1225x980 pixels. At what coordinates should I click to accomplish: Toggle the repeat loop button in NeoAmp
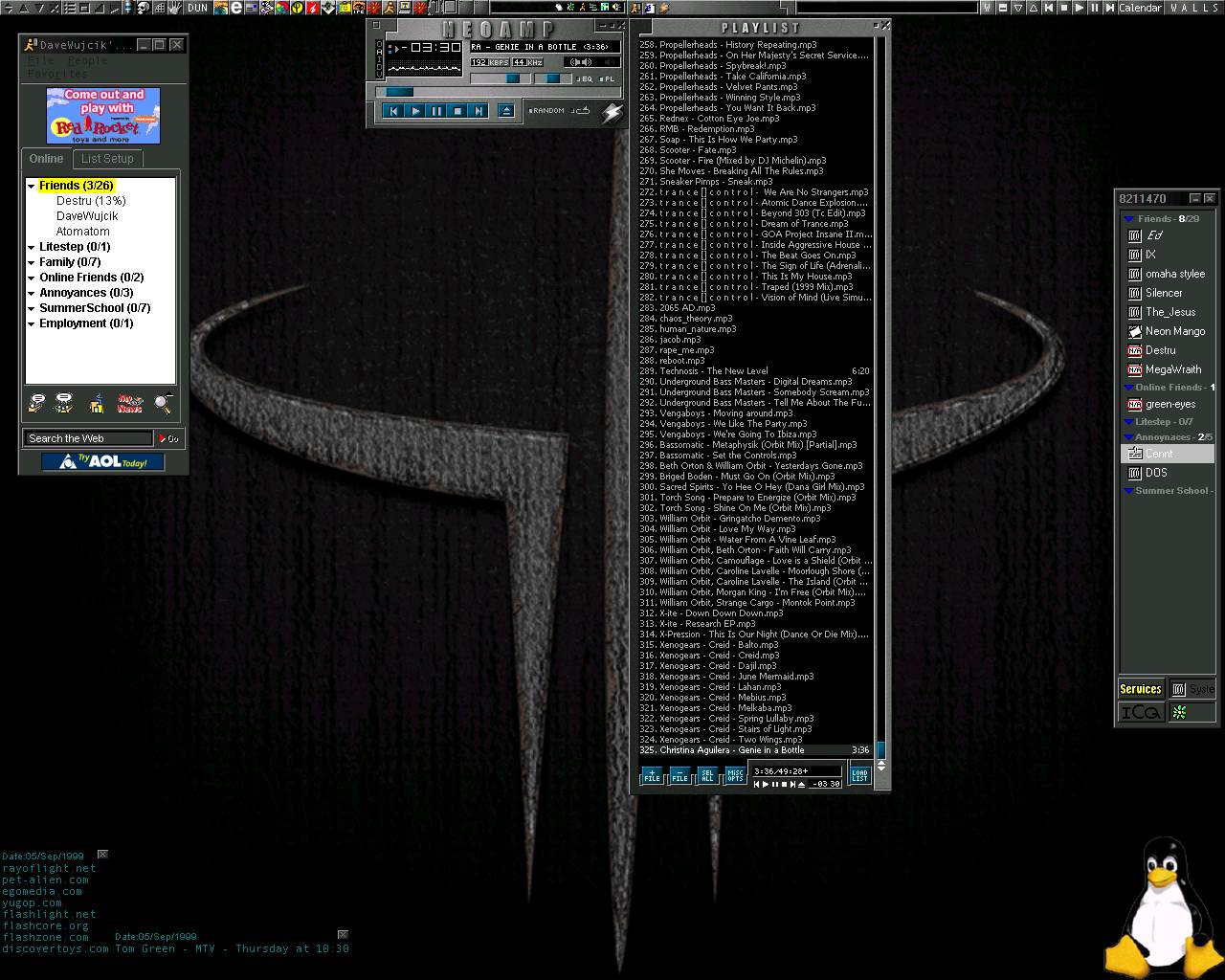(x=580, y=110)
